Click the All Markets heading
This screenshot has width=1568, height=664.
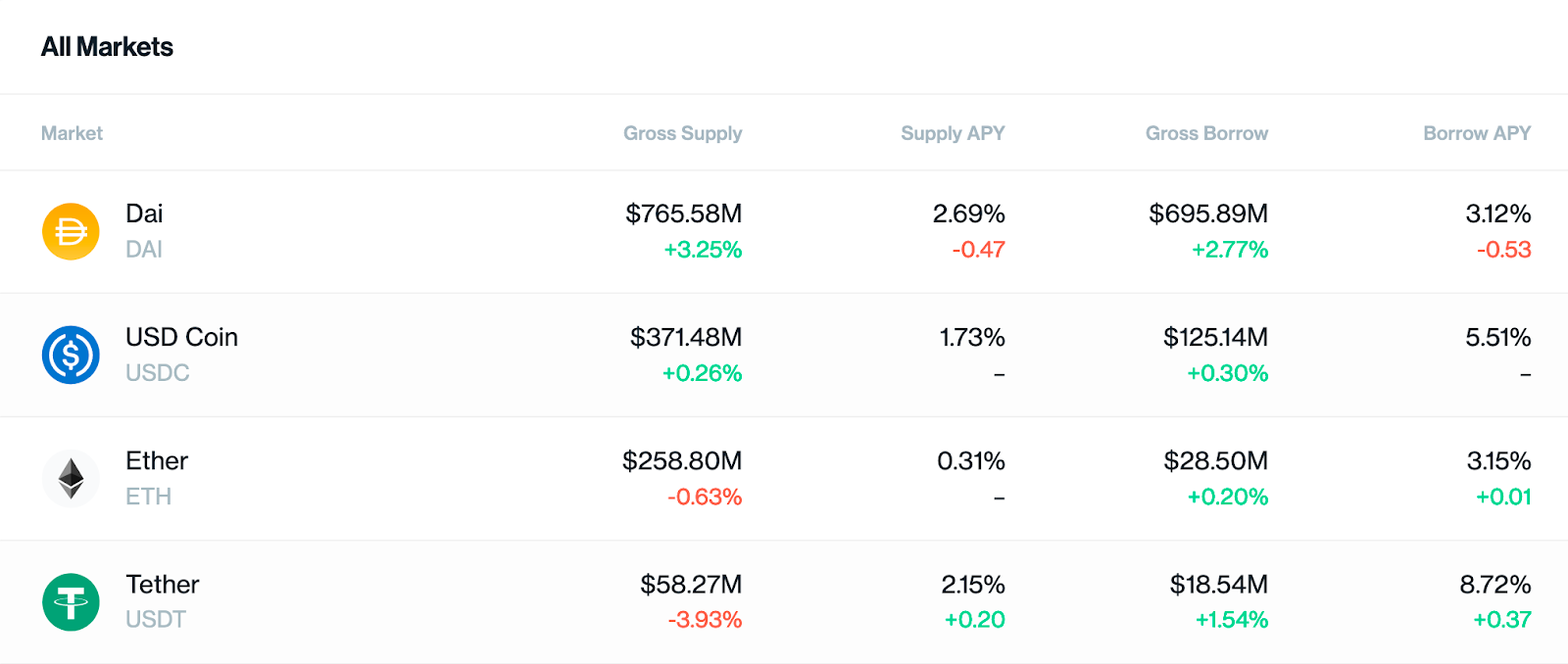pyautogui.click(x=107, y=47)
